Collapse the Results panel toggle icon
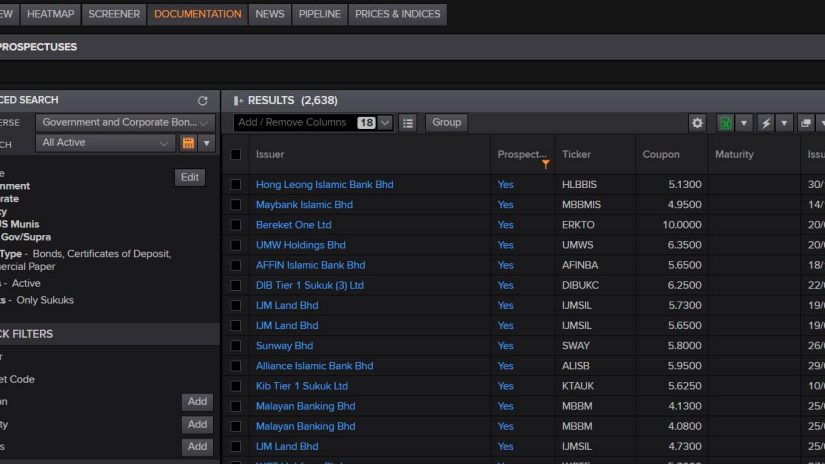825x464 pixels. coord(238,100)
